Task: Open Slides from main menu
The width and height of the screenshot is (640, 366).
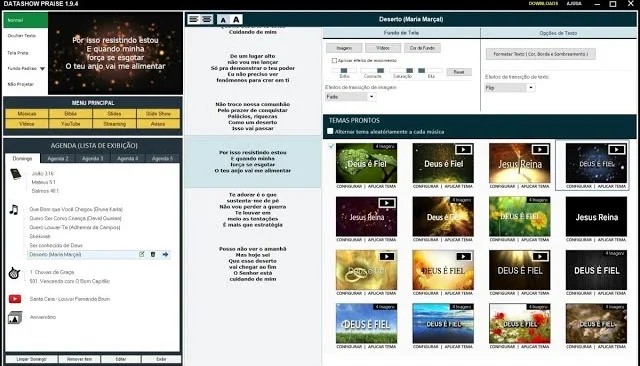Action: click(114, 113)
